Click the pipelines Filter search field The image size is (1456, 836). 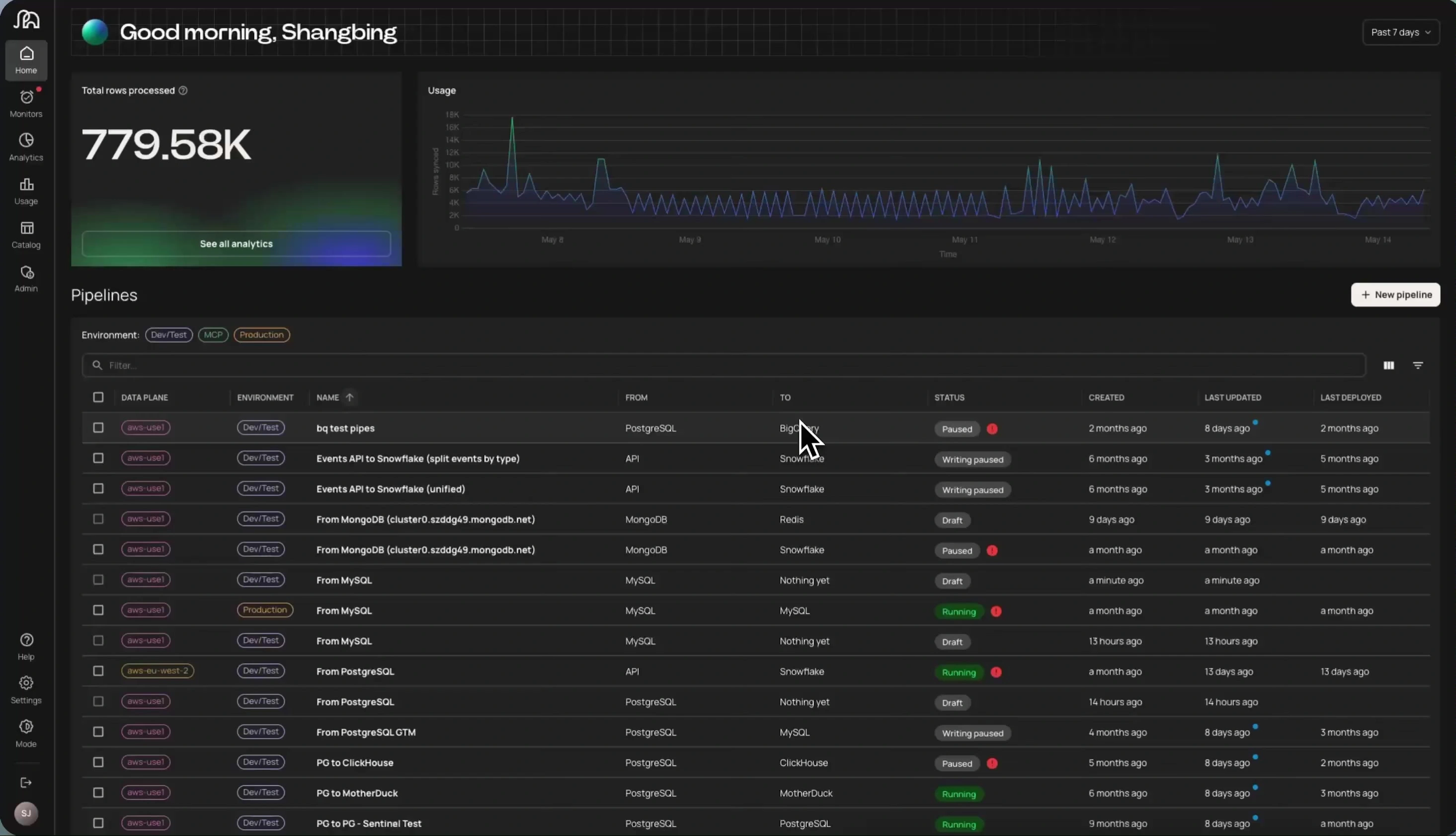pyautogui.click(x=723, y=365)
